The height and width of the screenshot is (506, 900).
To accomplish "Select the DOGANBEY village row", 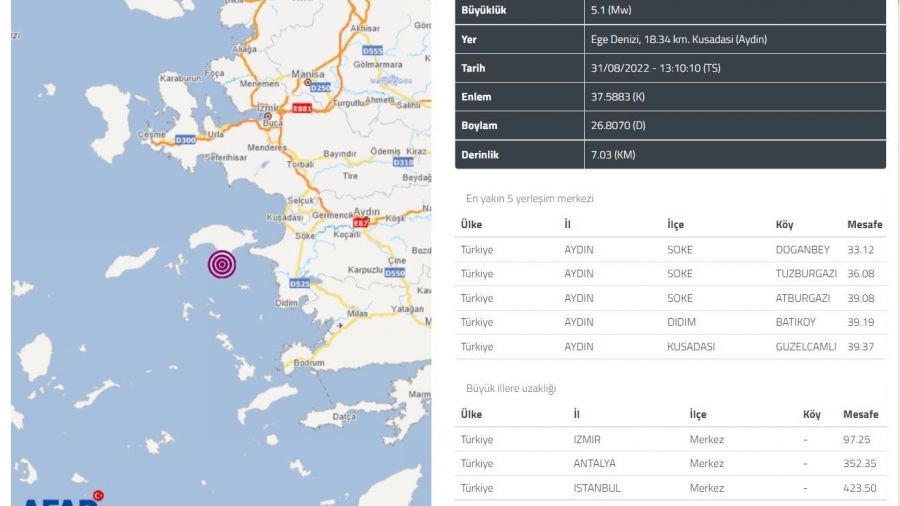I will [x=669, y=249].
